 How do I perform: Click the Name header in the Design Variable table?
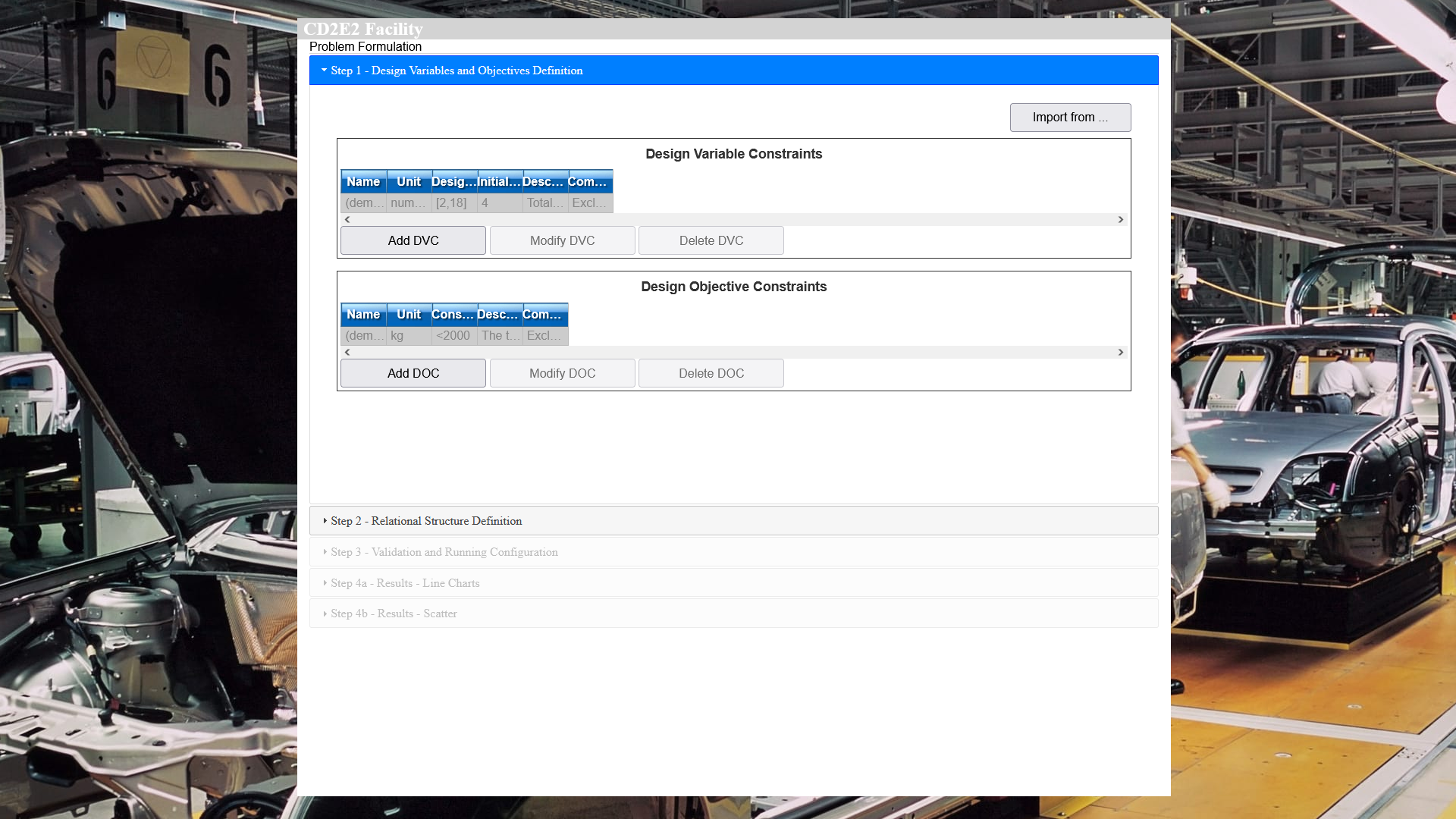pos(363,182)
